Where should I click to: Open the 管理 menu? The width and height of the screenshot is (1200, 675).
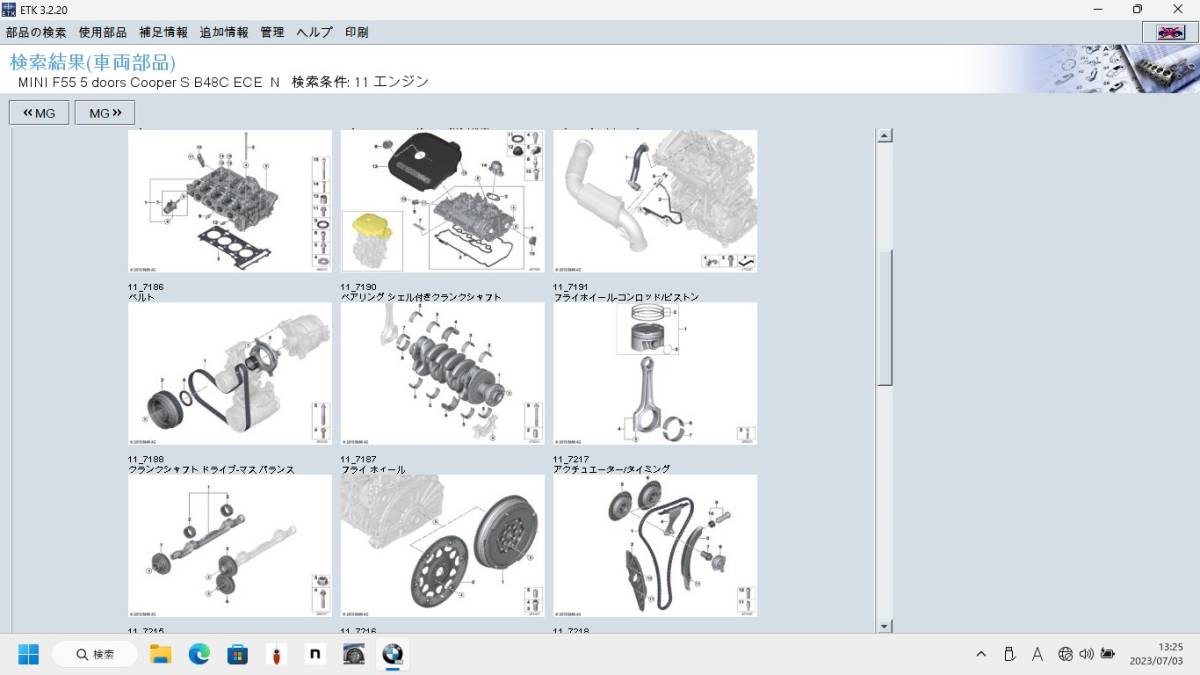click(272, 32)
